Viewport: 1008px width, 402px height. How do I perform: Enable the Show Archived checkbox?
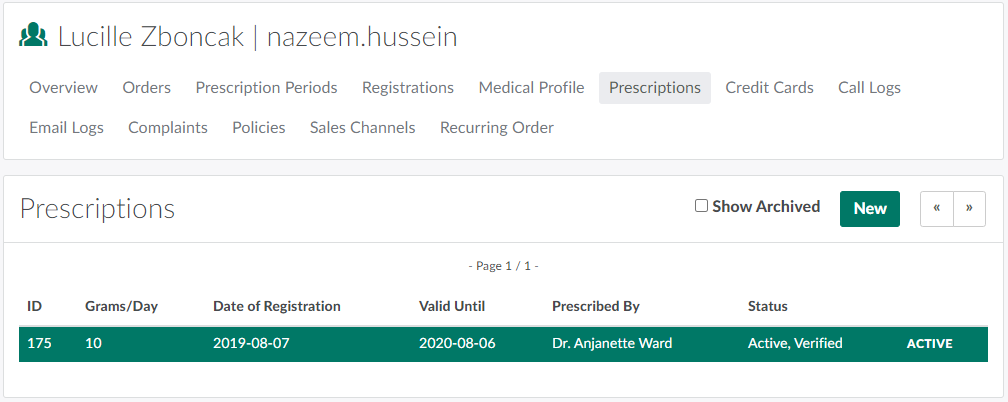coord(702,206)
